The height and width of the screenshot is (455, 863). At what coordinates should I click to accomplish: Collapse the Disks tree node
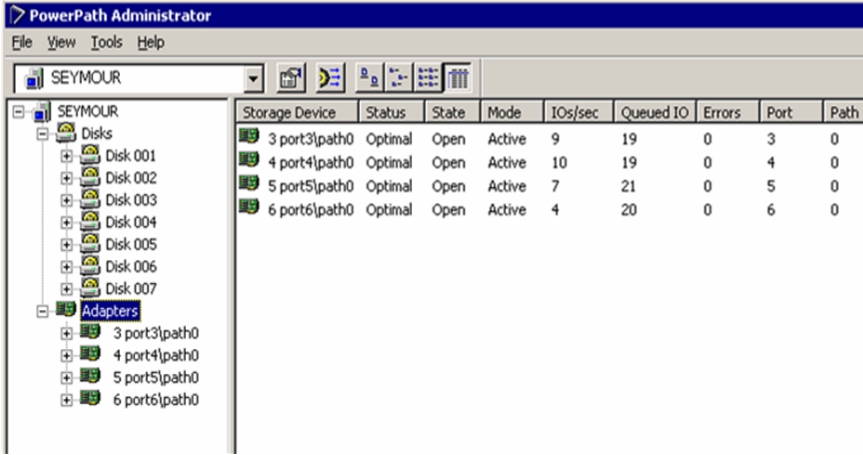pos(42,134)
